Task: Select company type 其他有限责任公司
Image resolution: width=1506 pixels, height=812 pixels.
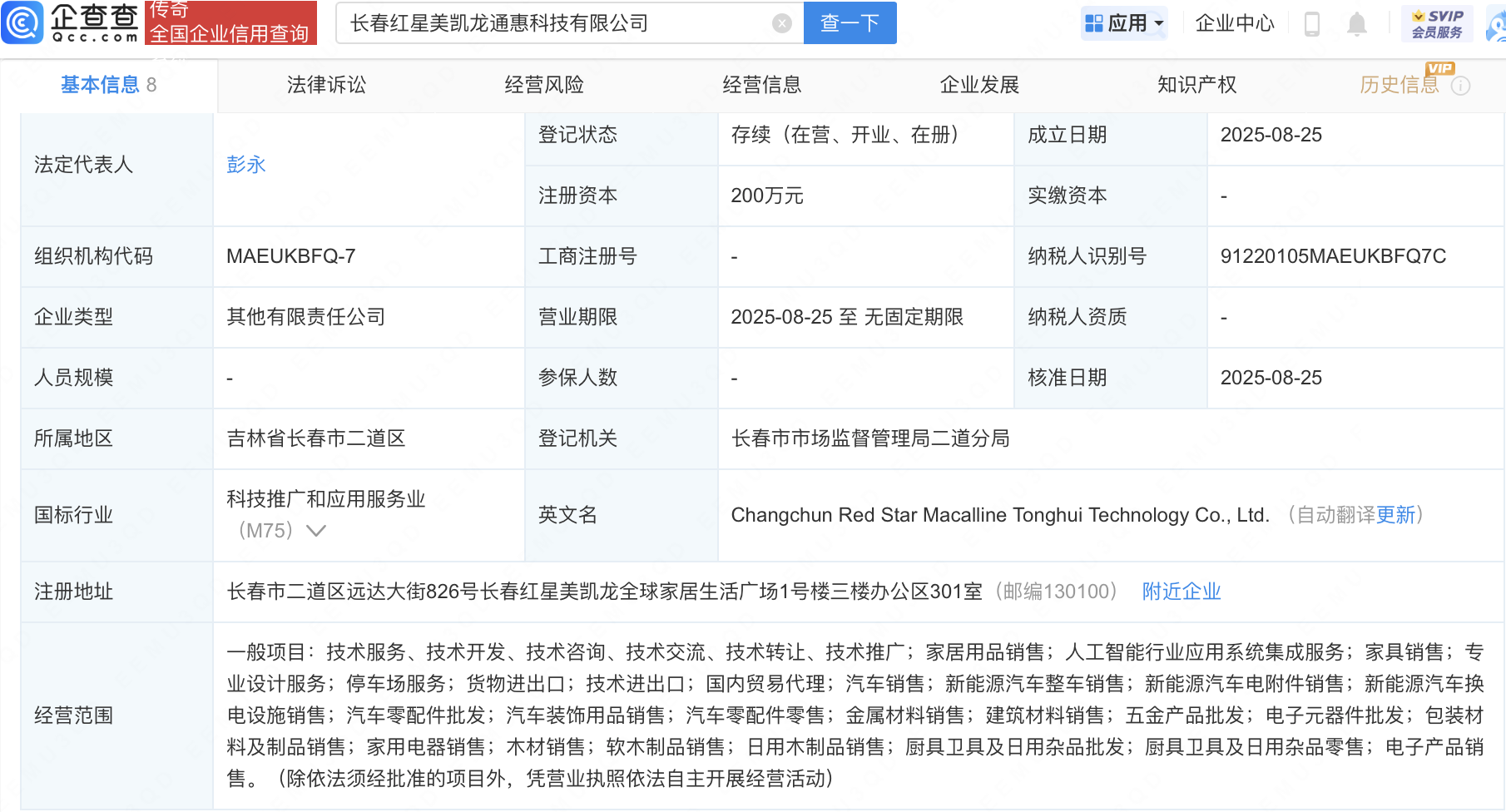Action: pos(306,317)
